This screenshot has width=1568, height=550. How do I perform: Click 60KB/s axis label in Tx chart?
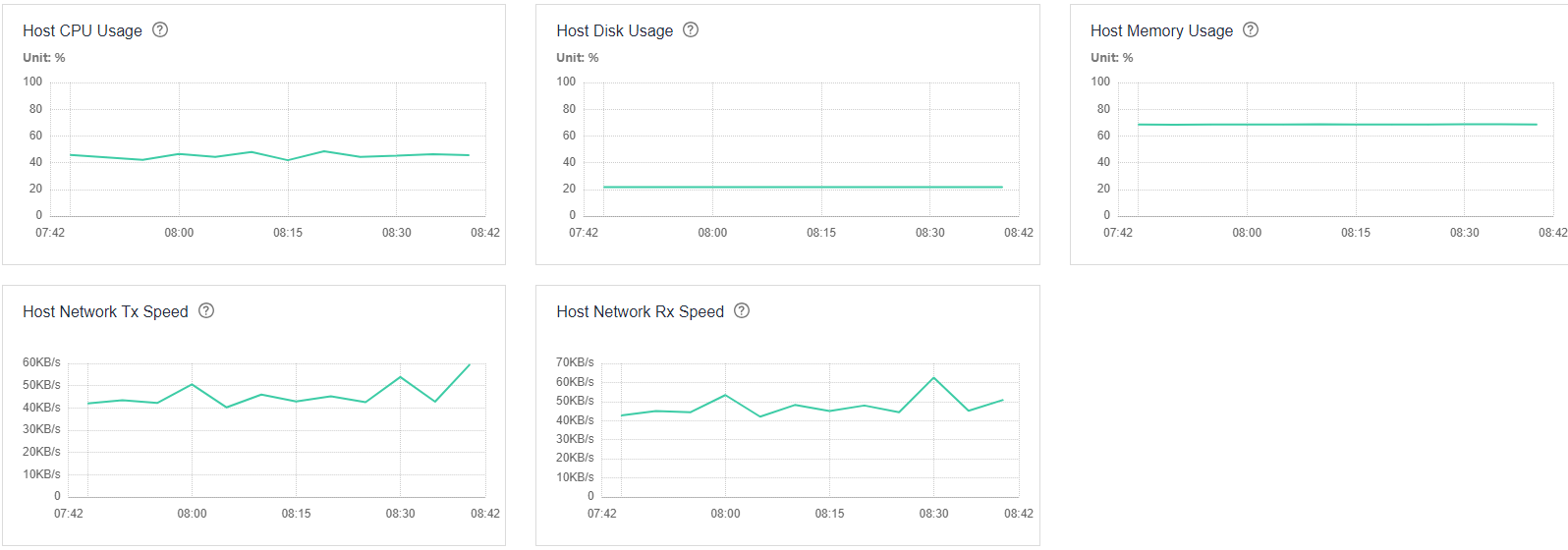(41, 362)
